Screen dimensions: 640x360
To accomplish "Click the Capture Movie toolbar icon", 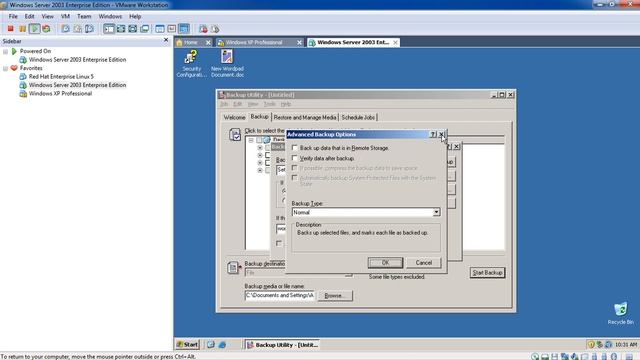I will point(203,29).
